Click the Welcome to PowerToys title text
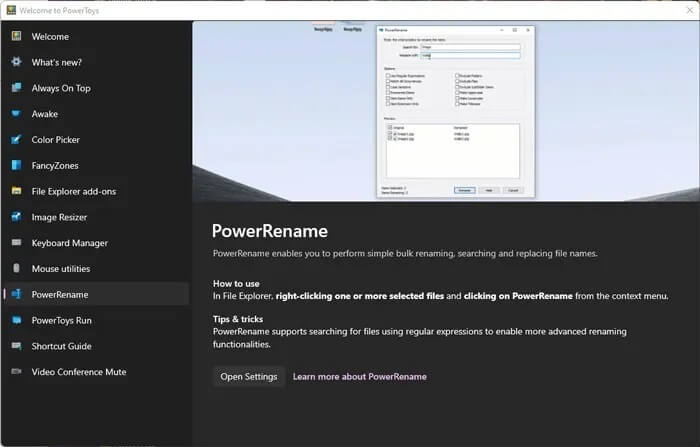 coord(59,10)
